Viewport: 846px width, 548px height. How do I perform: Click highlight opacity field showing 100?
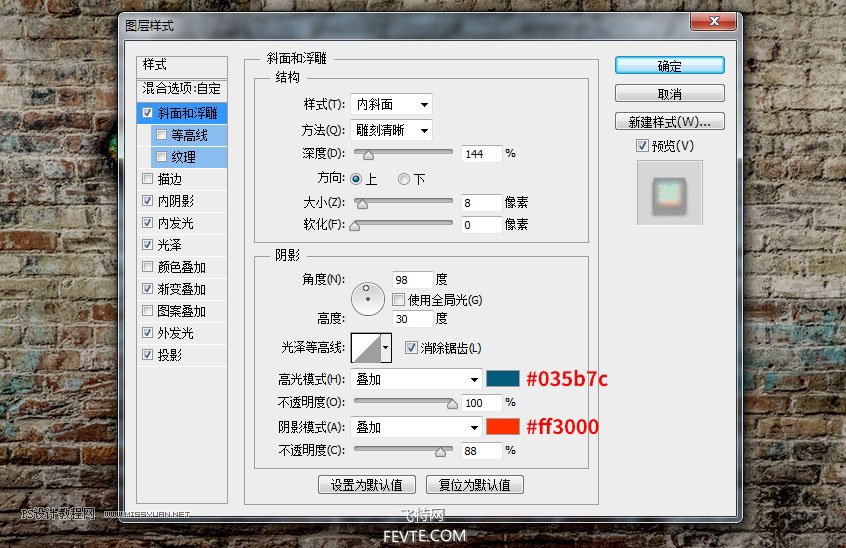481,403
